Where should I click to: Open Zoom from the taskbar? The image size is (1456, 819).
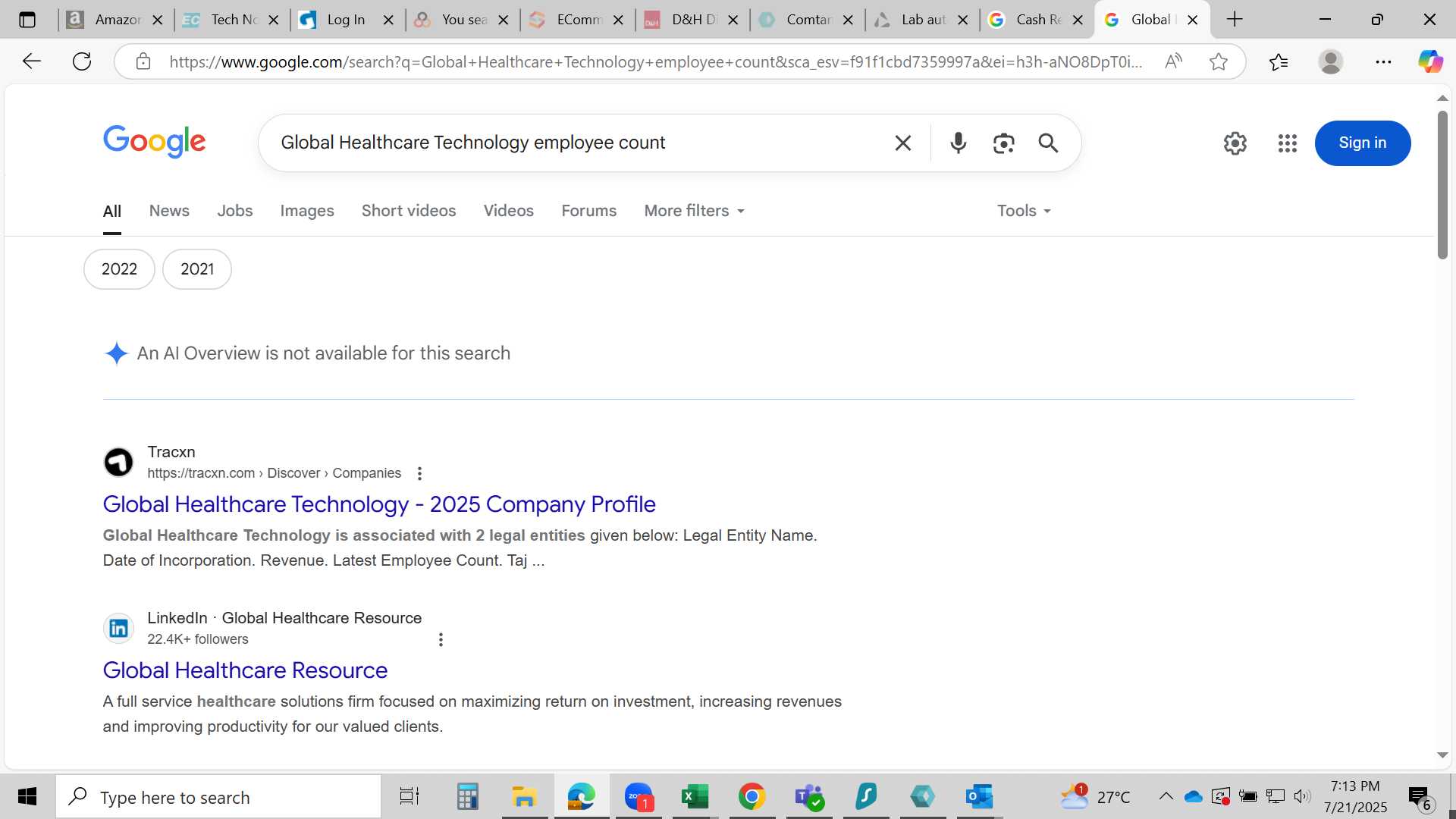639,797
